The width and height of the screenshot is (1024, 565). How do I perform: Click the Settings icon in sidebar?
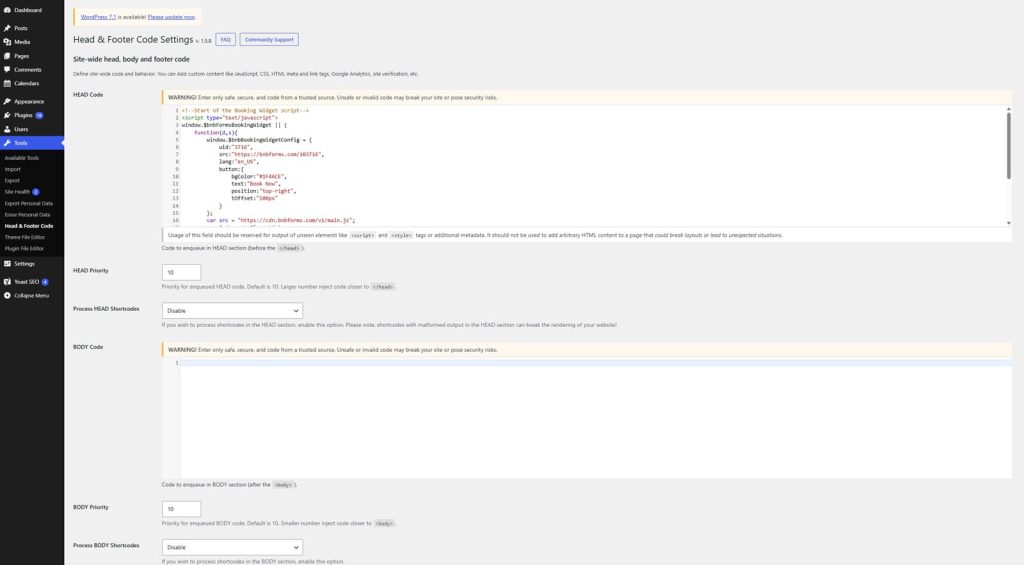[7, 264]
